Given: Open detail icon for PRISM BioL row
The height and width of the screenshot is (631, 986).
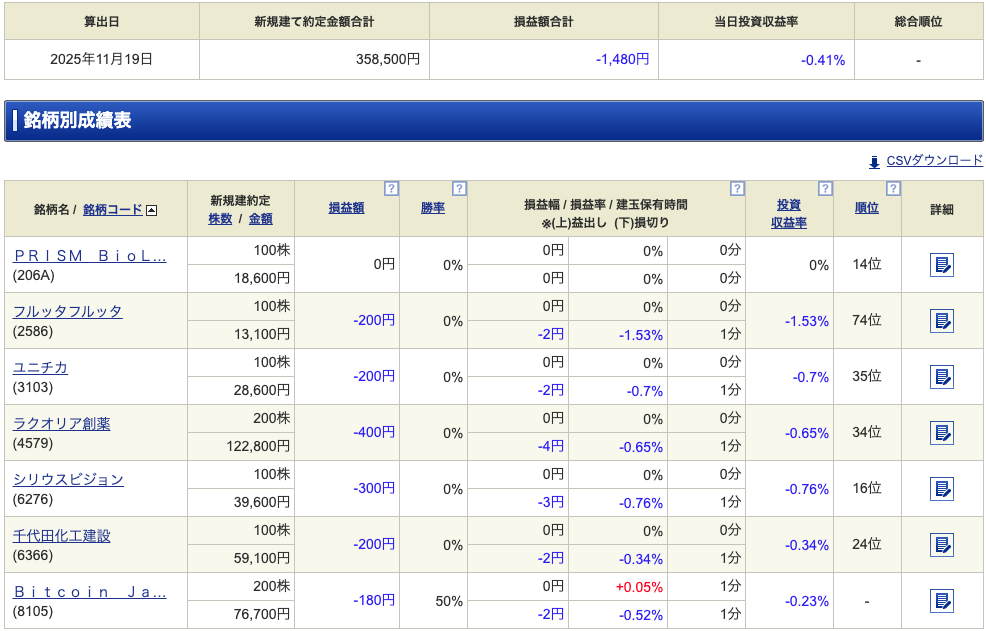Looking at the screenshot, I should pyautogui.click(x=941, y=265).
